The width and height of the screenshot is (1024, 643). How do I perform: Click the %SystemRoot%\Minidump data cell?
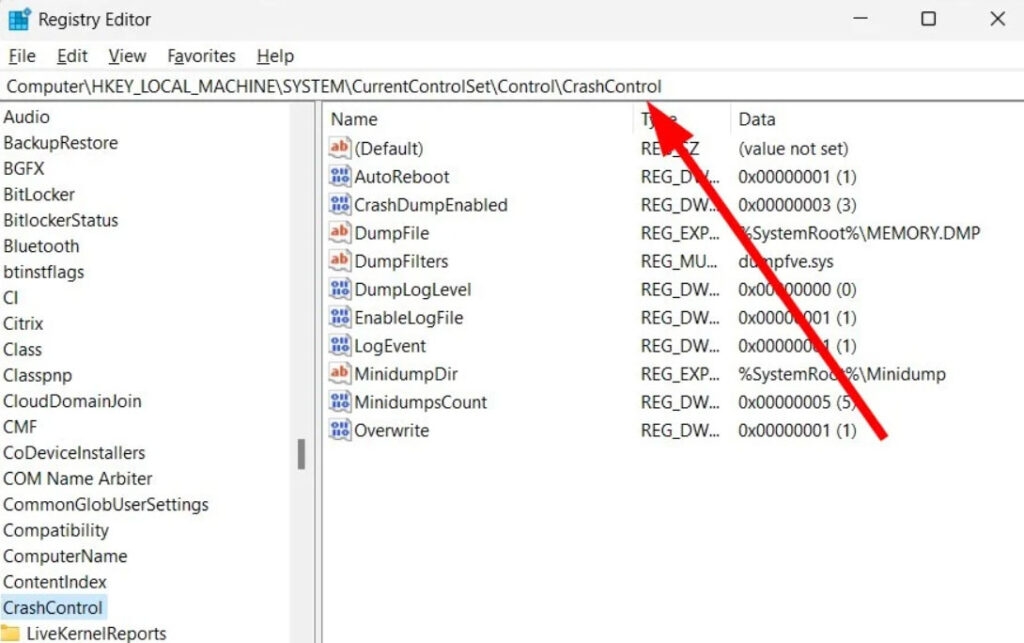(842, 374)
